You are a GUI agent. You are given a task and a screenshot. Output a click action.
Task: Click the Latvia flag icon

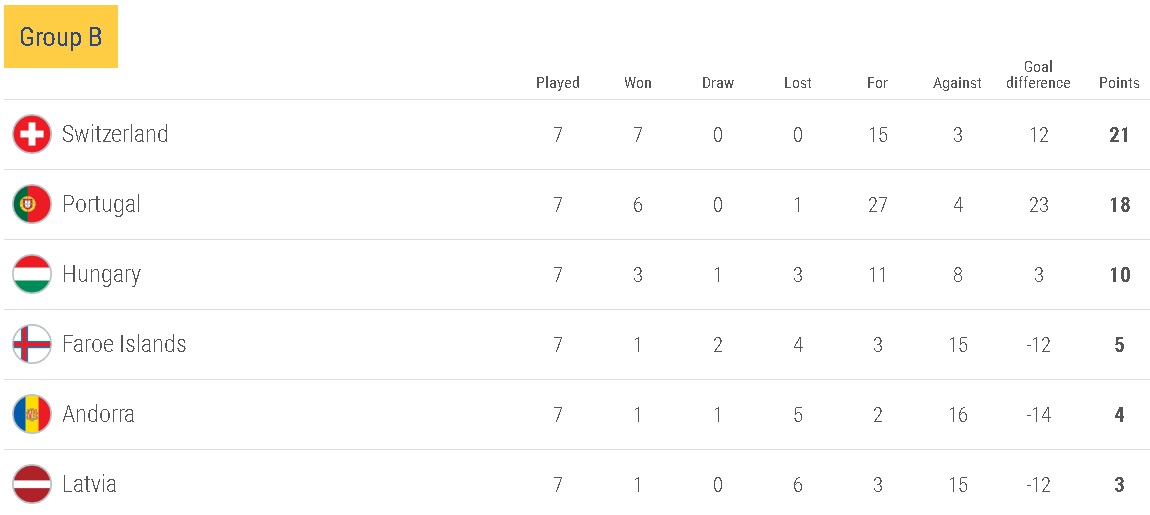coord(32,484)
